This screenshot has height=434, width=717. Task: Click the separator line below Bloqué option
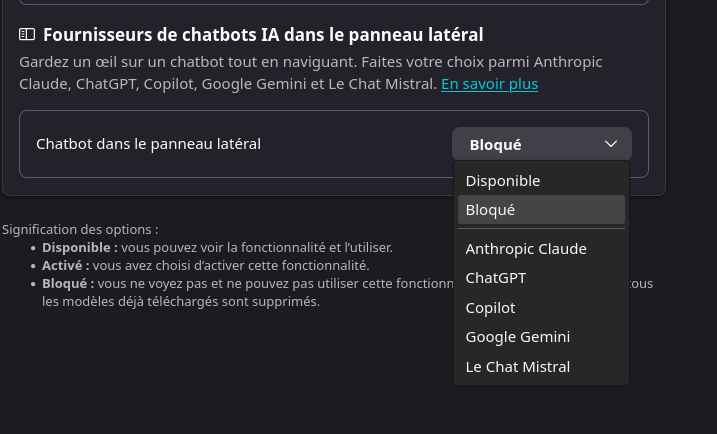click(x=541, y=229)
